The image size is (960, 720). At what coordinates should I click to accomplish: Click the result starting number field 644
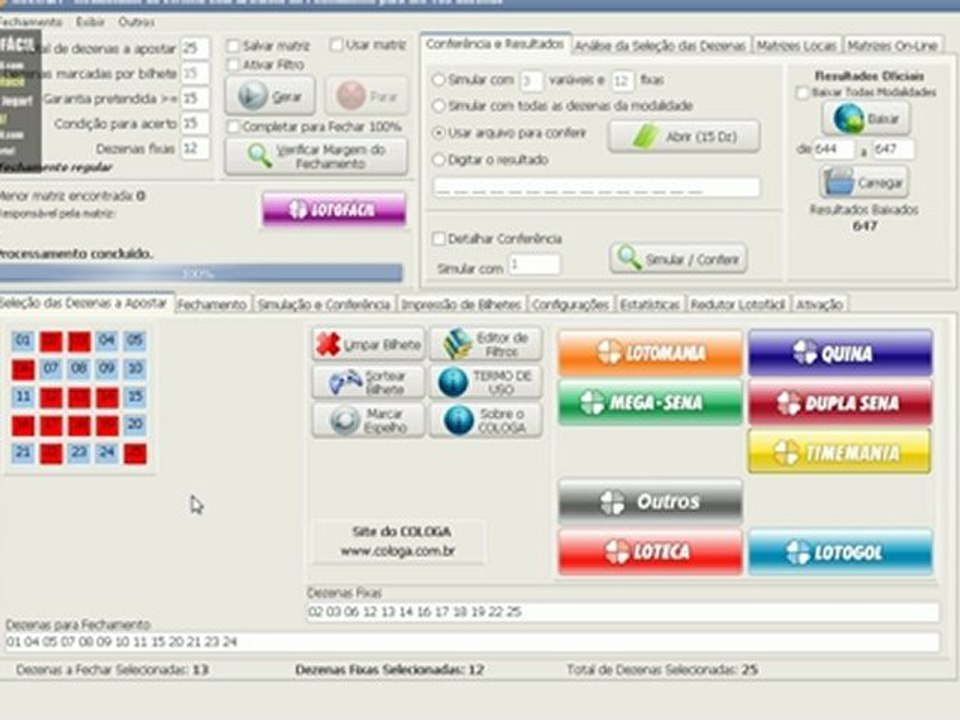833,149
